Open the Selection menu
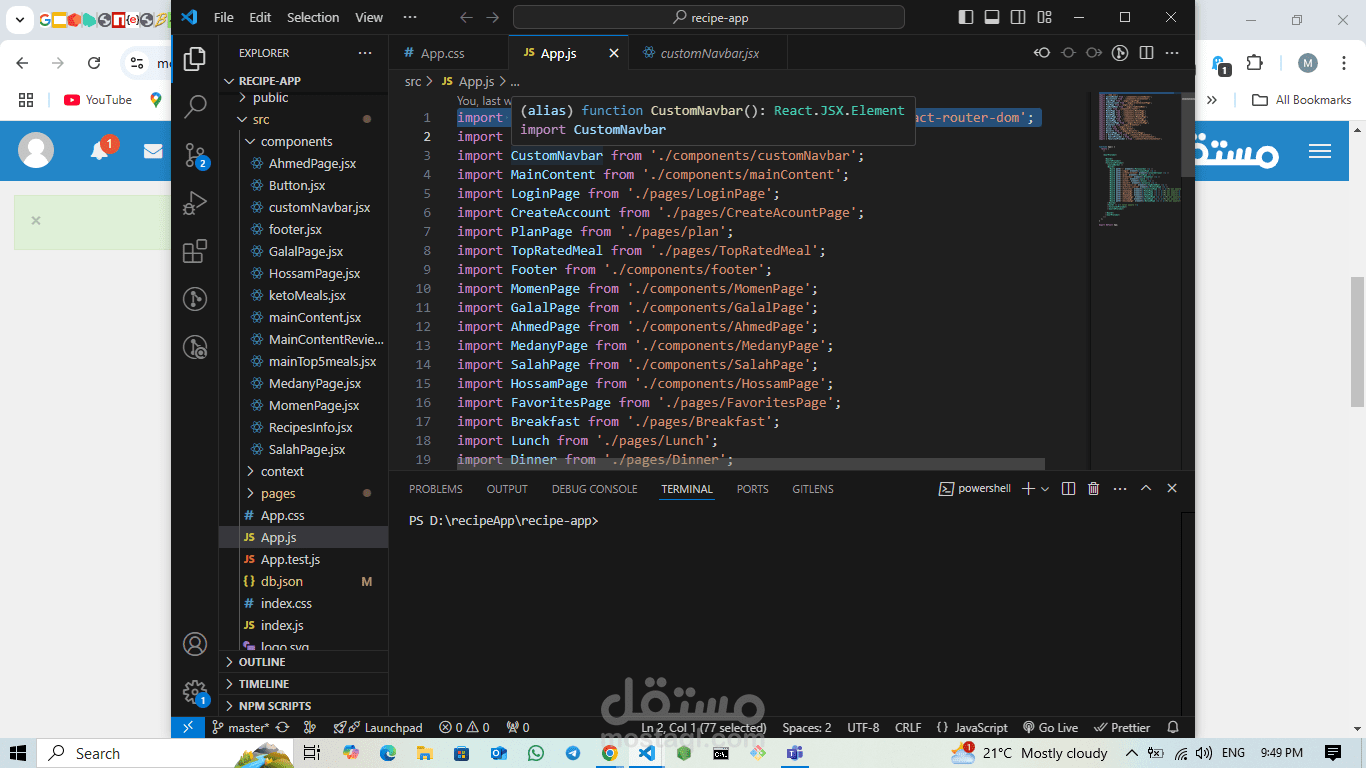 [313, 17]
